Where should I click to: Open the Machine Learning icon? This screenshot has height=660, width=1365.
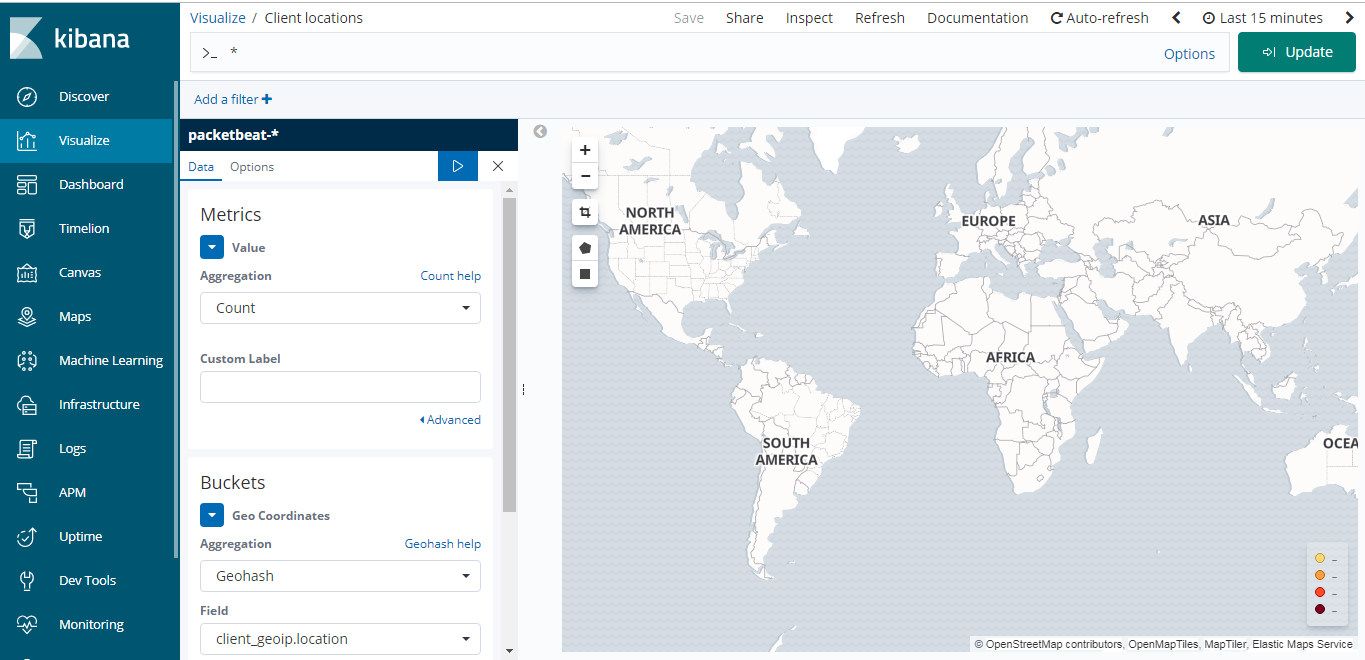27,361
